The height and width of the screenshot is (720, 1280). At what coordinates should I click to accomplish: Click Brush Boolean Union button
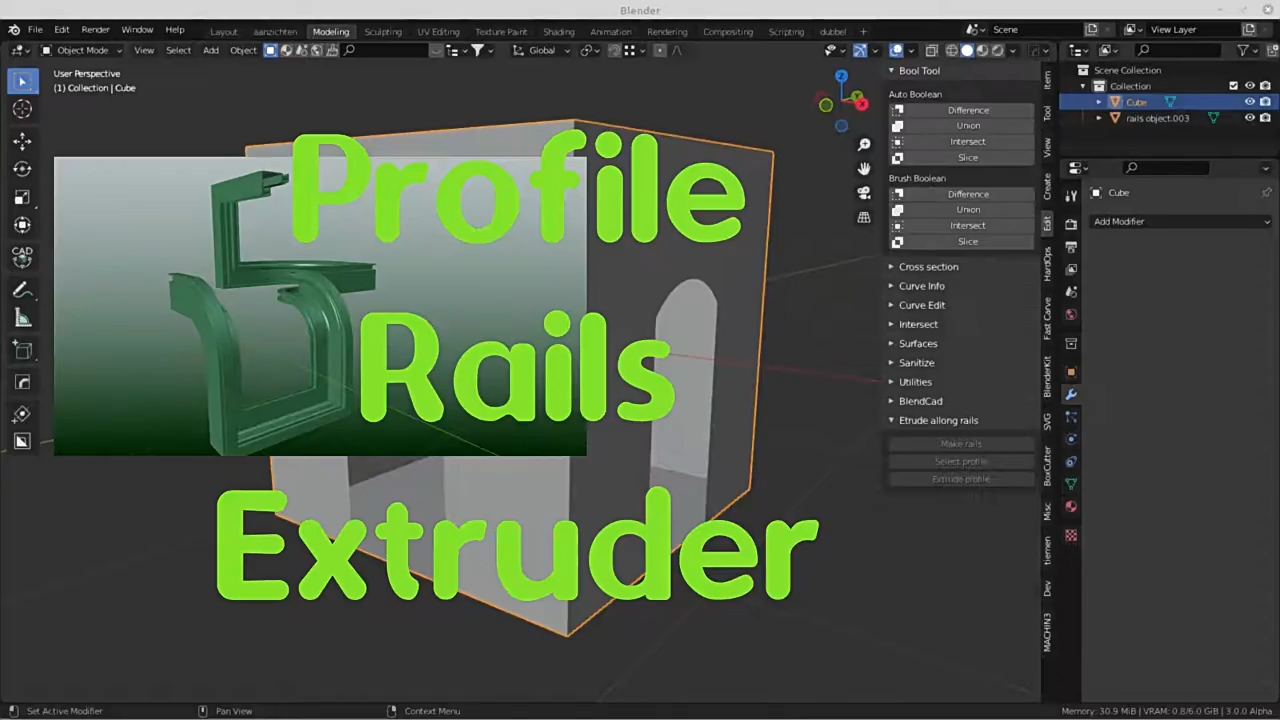(x=967, y=210)
